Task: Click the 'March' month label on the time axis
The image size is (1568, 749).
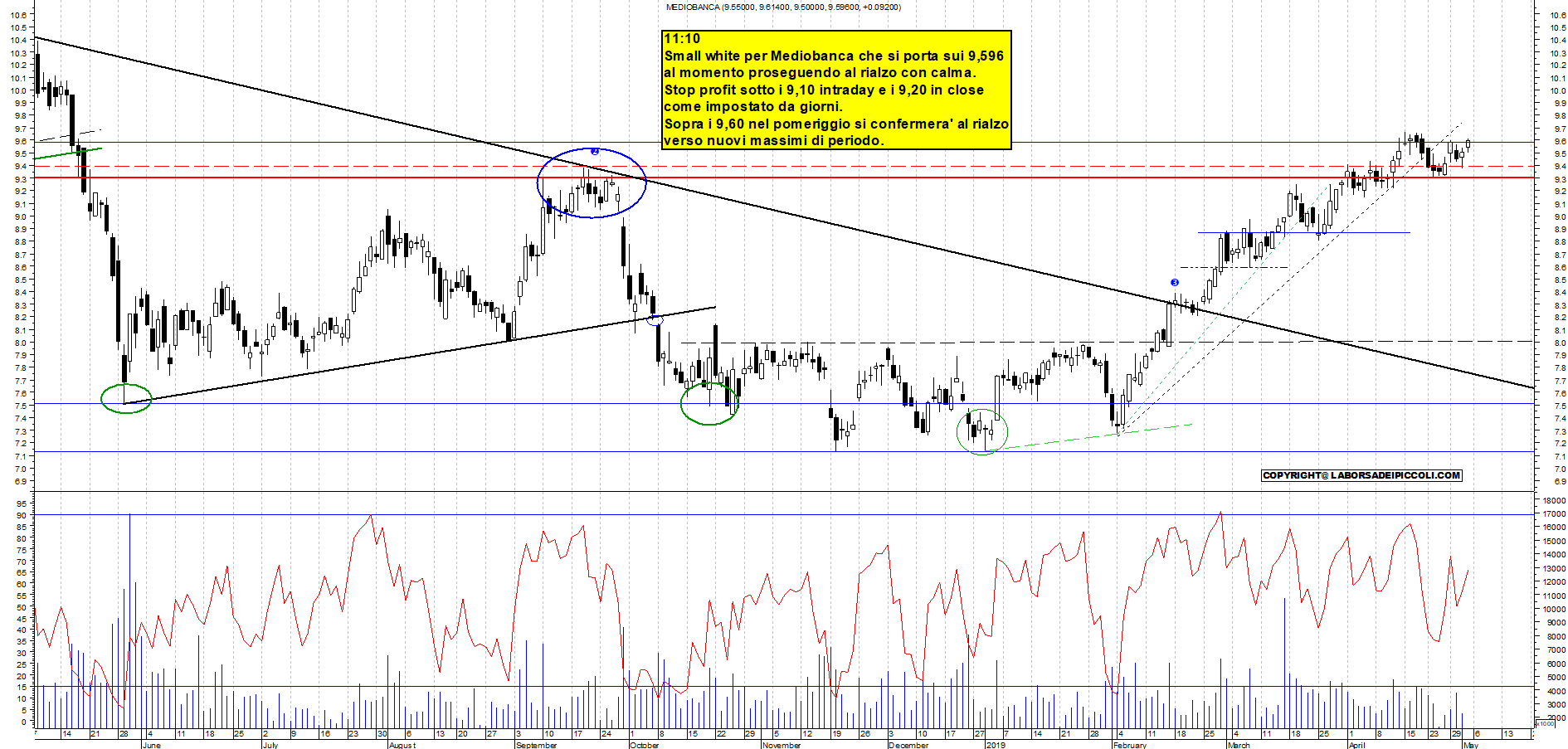Action: (x=1239, y=745)
